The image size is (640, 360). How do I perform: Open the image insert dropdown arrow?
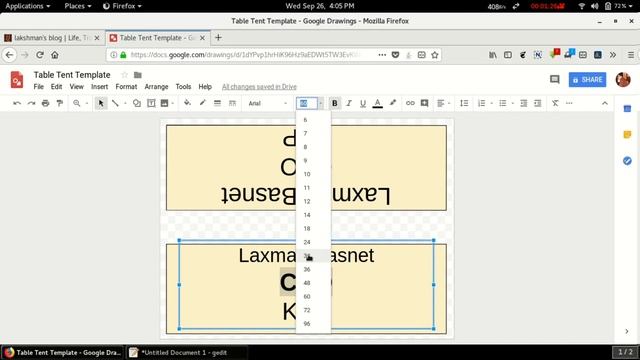173,103
